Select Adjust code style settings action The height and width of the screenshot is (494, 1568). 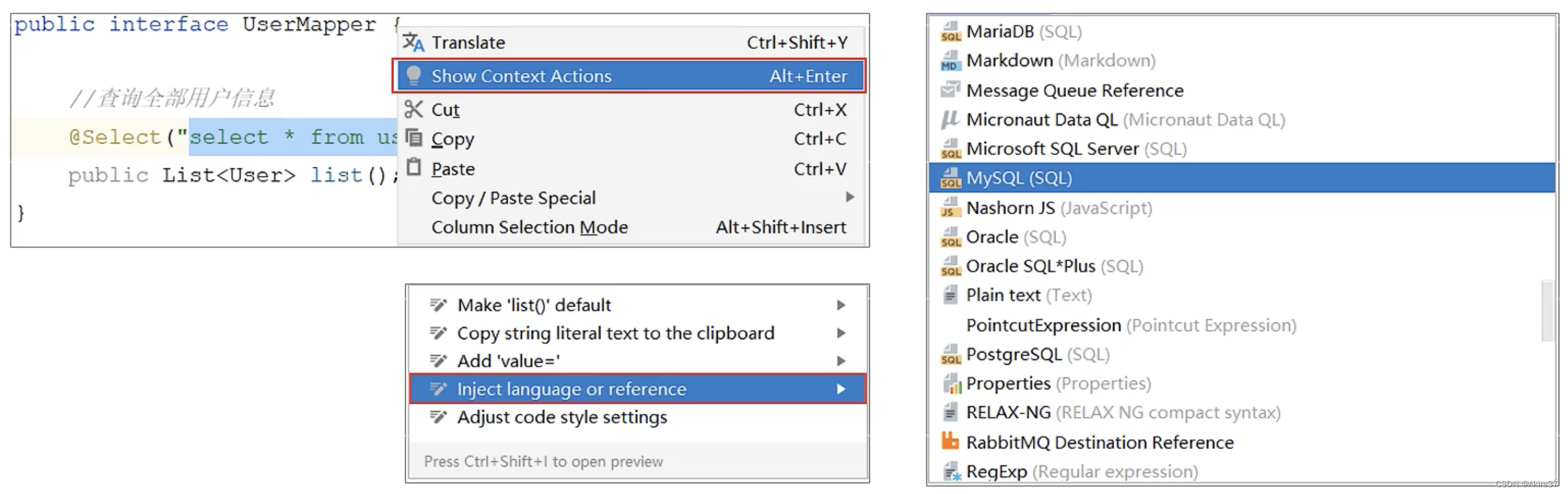(638, 416)
